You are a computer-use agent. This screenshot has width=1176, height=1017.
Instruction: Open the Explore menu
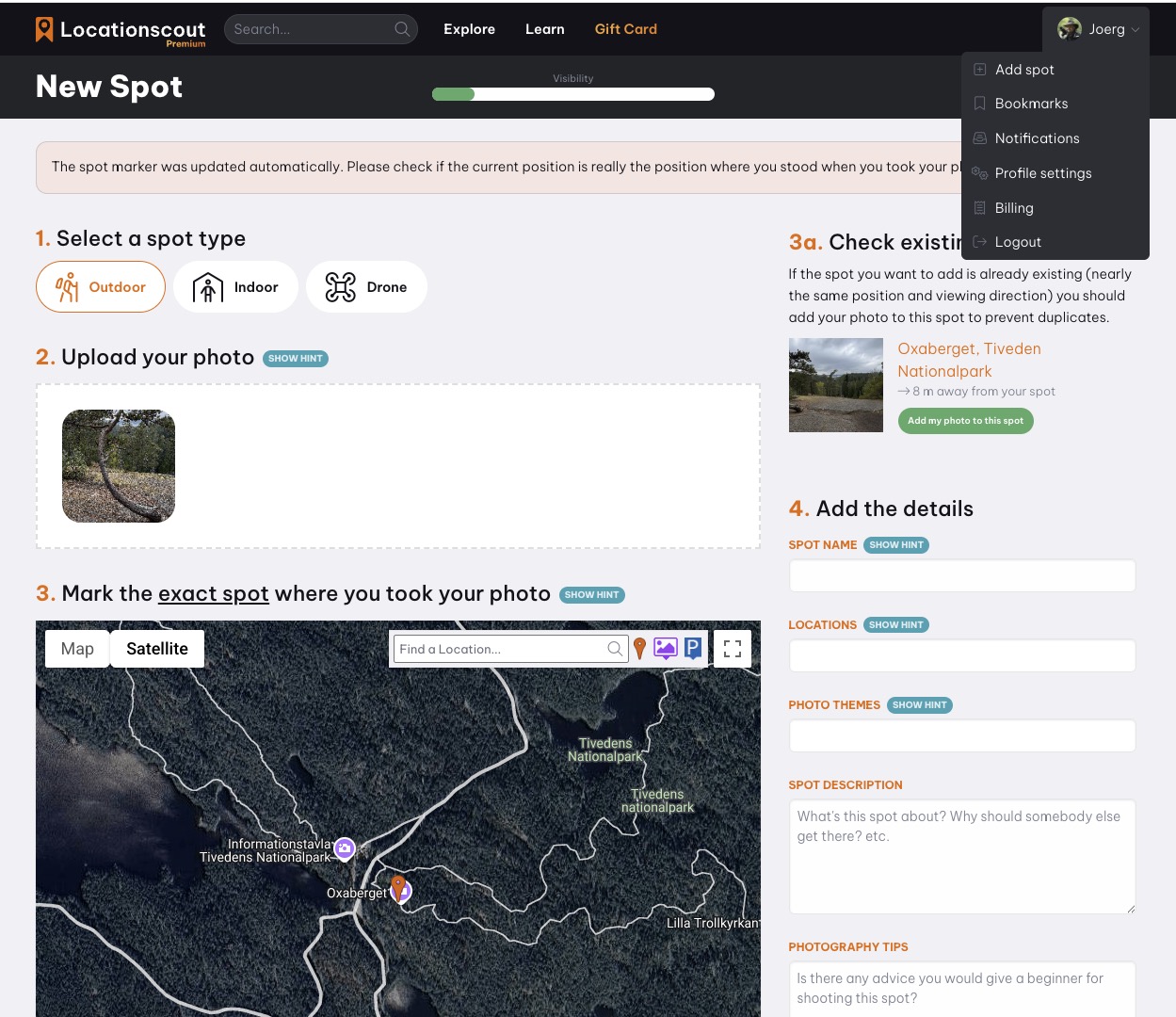470,29
